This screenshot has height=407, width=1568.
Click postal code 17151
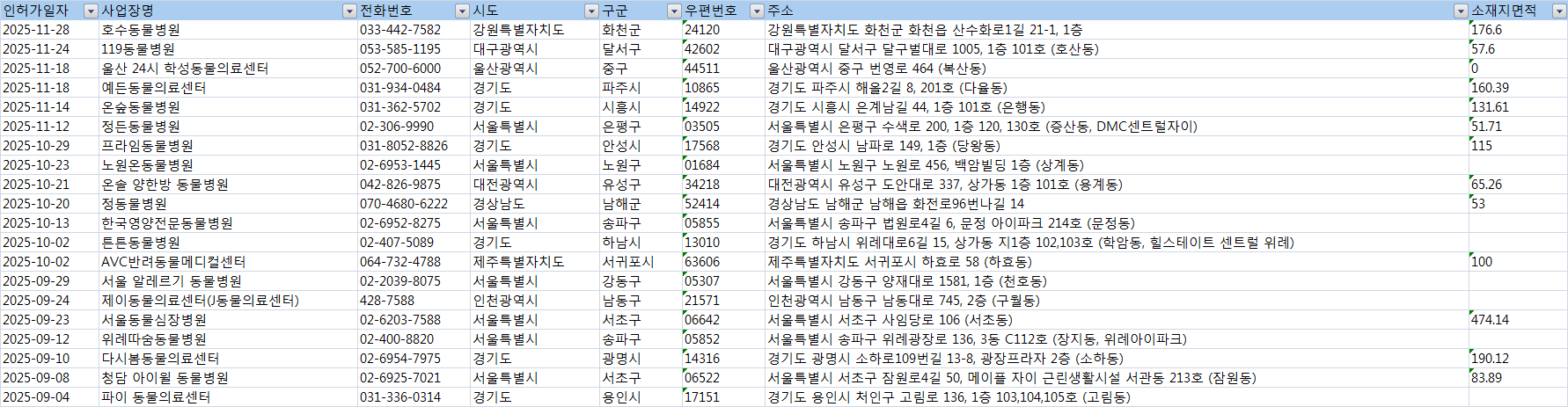point(724,397)
